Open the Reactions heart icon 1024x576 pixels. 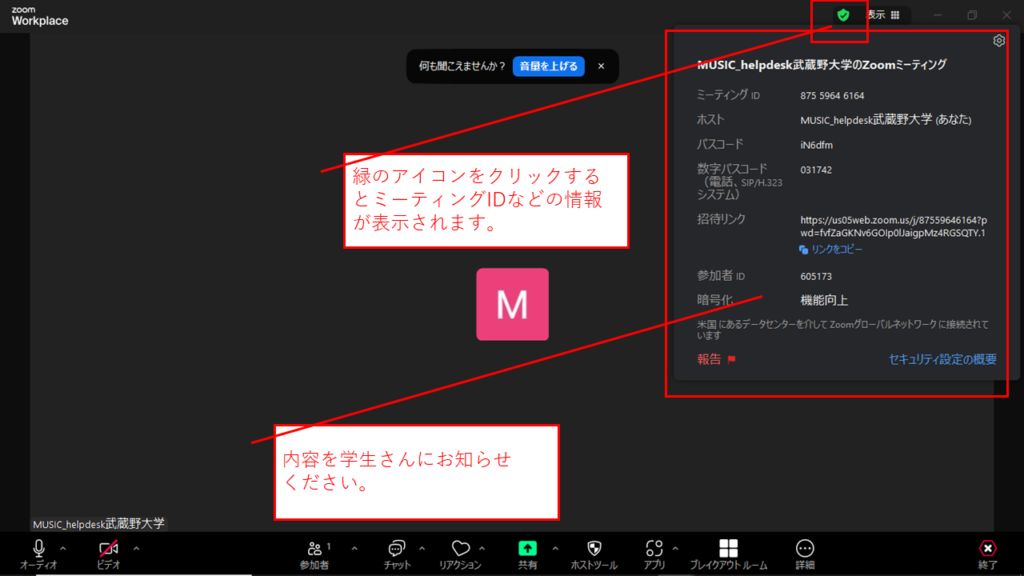click(x=460, y=548)
